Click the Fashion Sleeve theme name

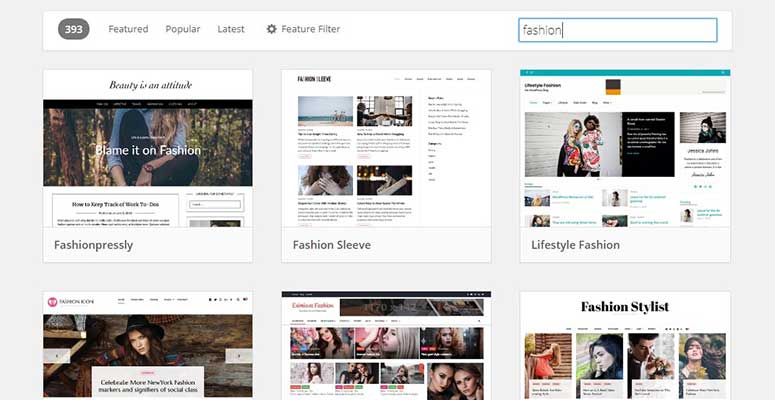point(332,245)
